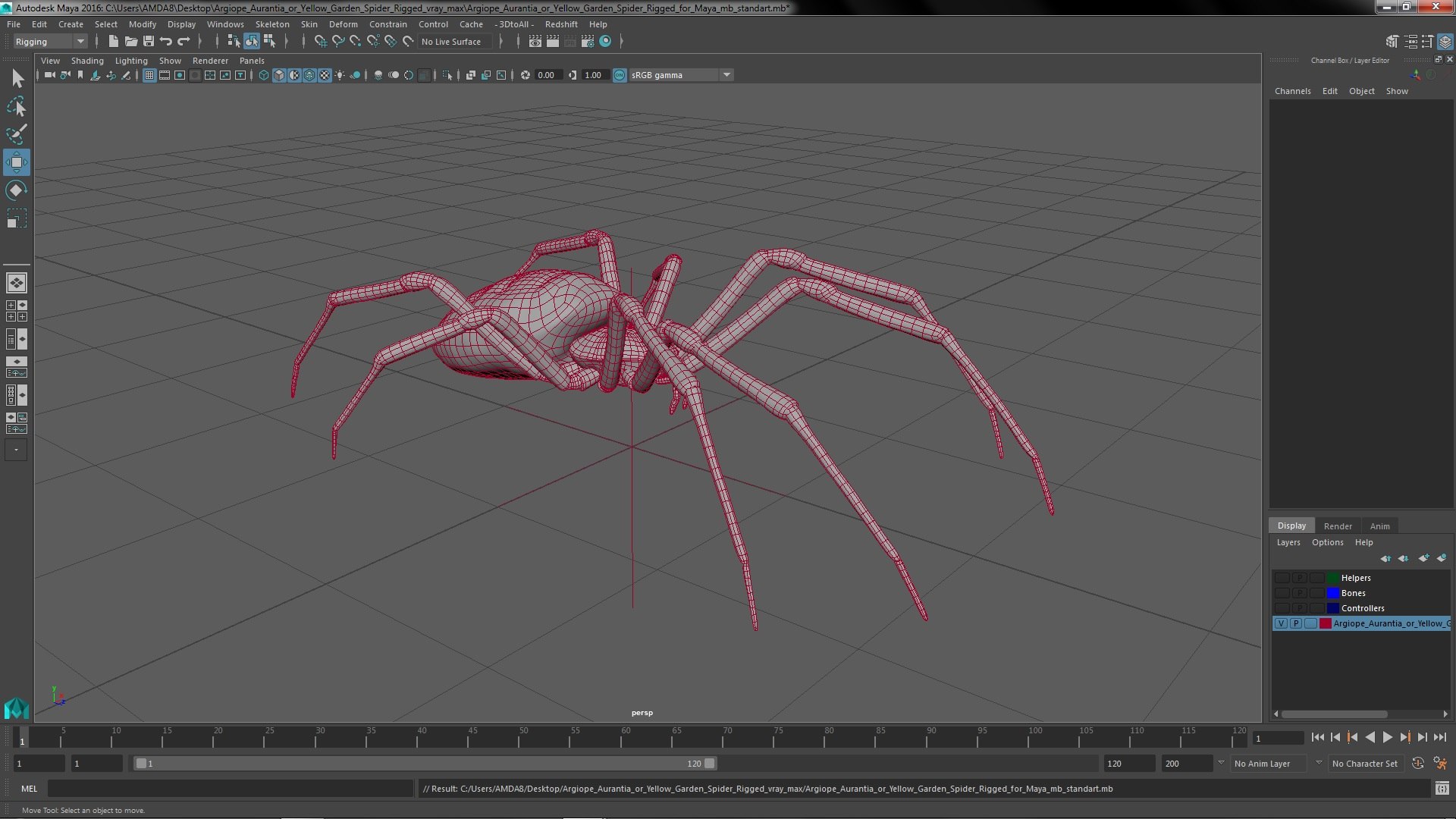Screen dimensions: 1456x819
Task: Create new empty display layer icon
Action: (1423, 558)
